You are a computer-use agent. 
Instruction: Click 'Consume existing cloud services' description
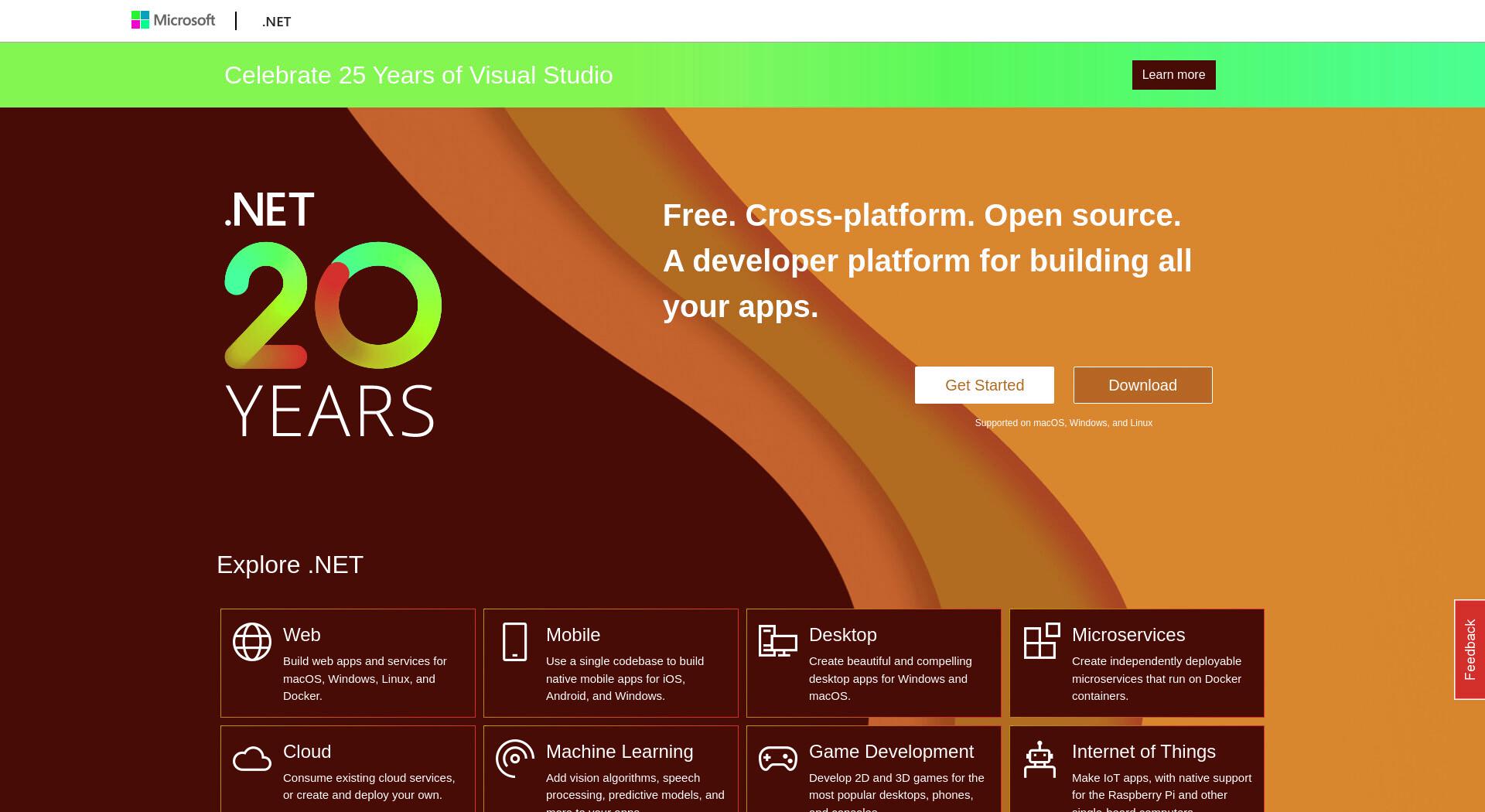369,786
